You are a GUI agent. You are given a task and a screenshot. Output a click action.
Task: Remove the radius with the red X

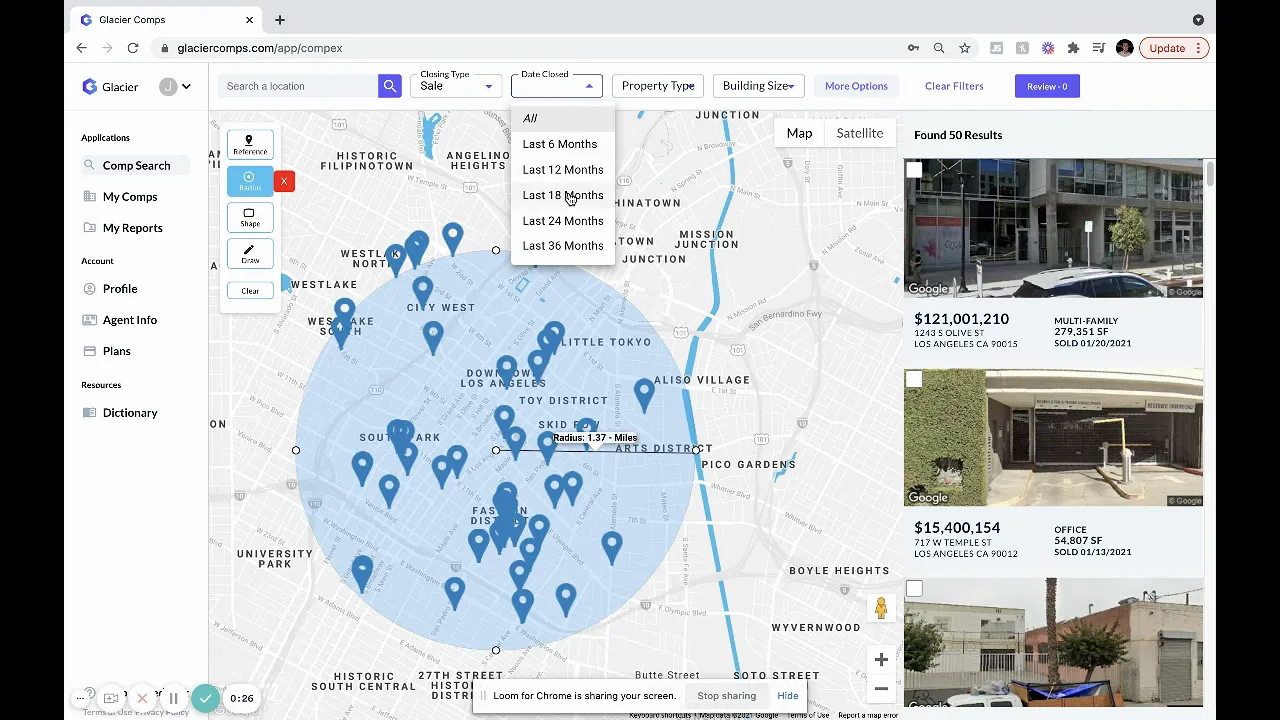284,181
